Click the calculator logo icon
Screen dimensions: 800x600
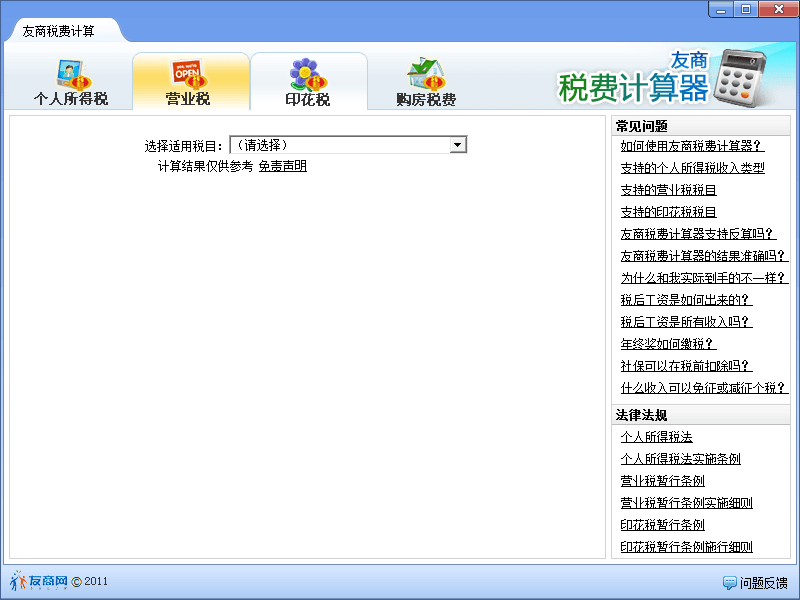tap(740, 78)
